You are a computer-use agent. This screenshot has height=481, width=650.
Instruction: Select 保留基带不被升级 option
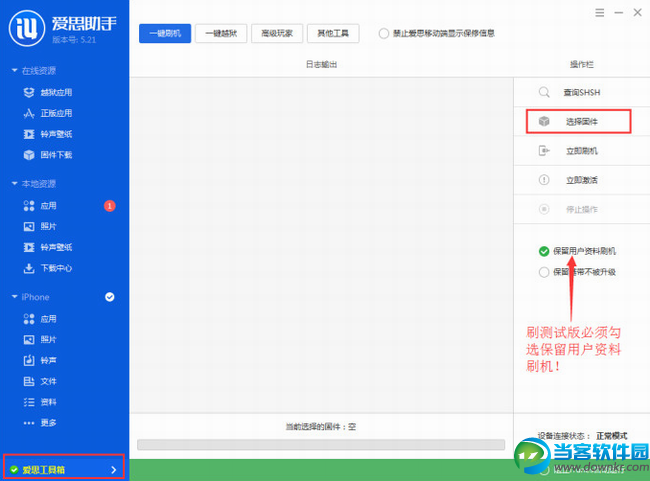tap(577, 272)
